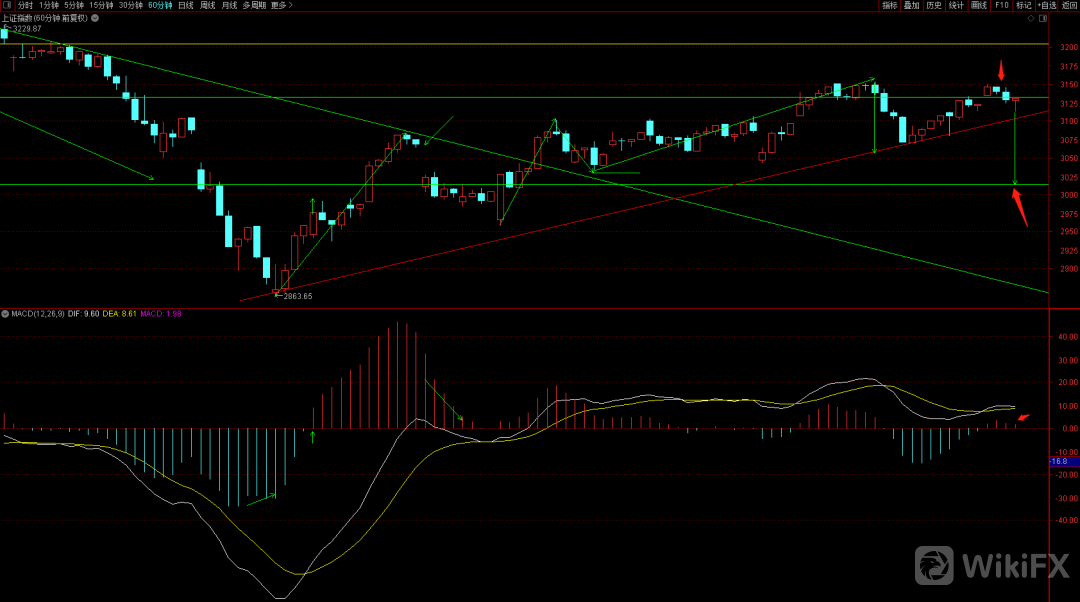1080x602 pixels.
Task: Click the panel toggle icon at top-left
Action: [6, 5]
